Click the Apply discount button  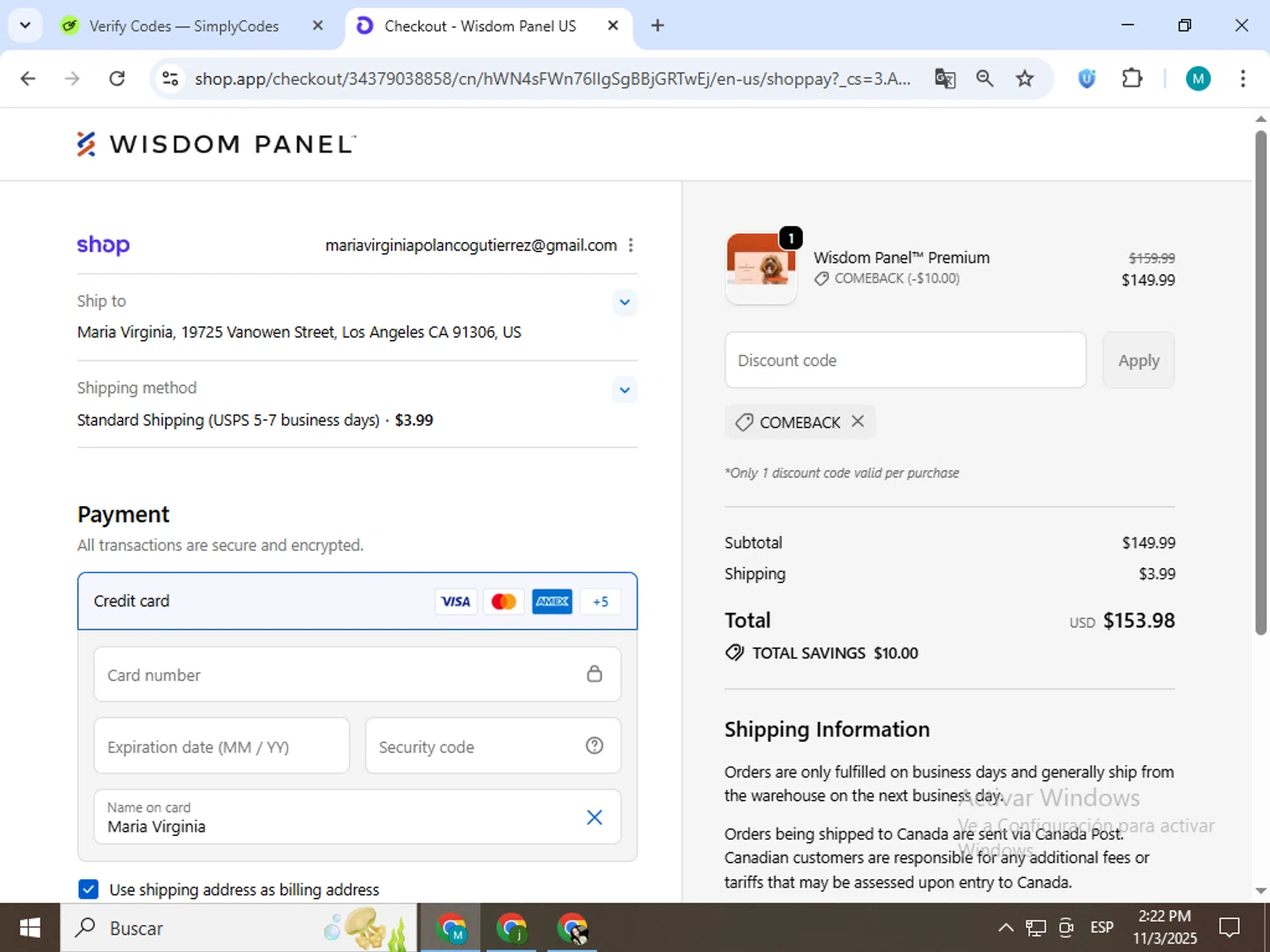point(1139,360)
